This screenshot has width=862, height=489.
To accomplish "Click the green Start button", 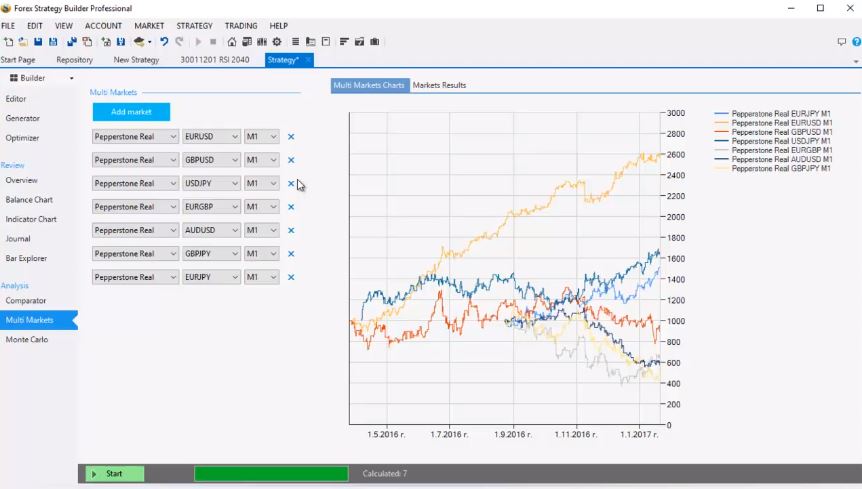I will pos(115,474).
